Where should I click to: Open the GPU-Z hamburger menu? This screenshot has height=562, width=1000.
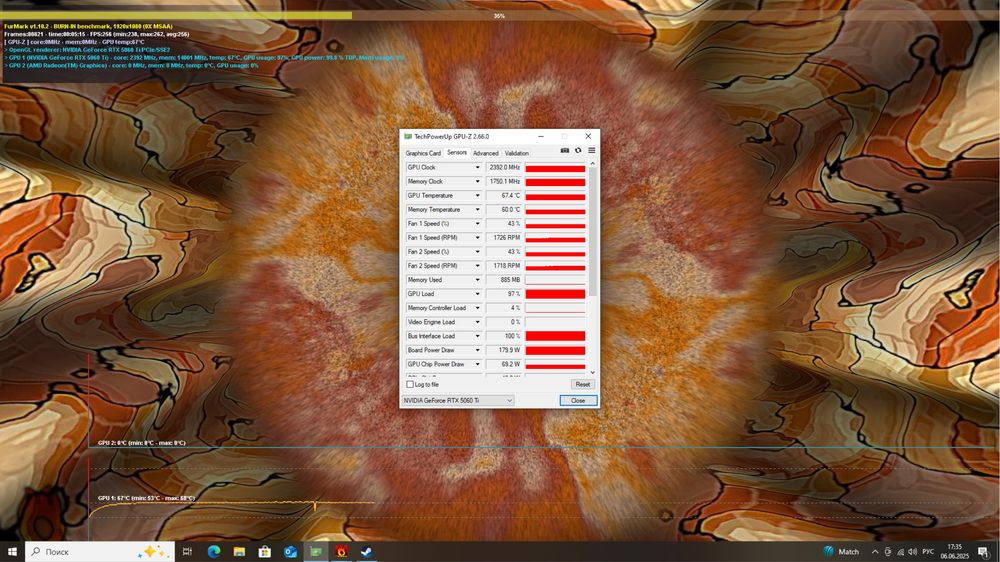coord(591,151)
